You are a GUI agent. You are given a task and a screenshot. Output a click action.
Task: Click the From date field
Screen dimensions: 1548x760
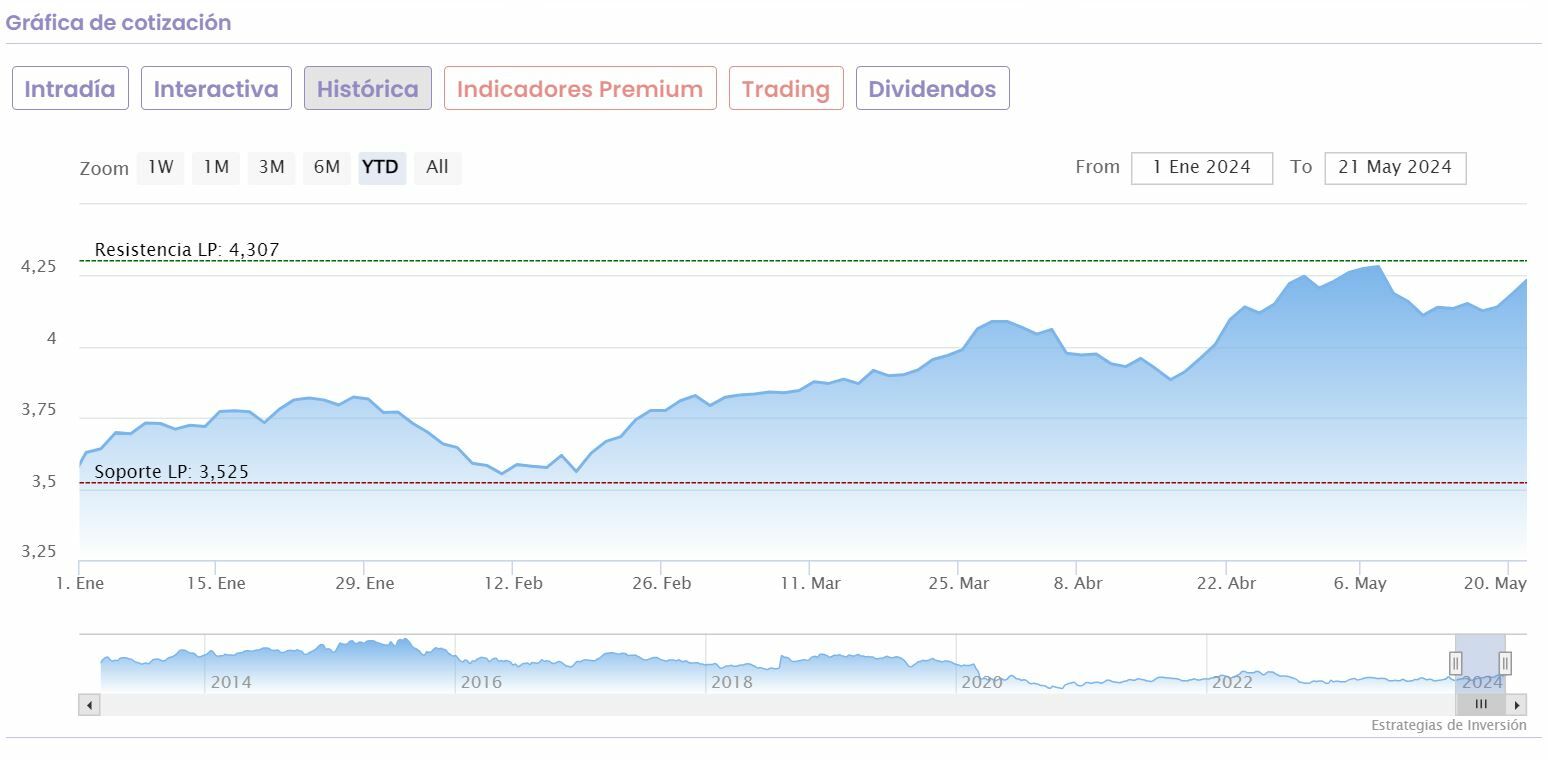1202,168
